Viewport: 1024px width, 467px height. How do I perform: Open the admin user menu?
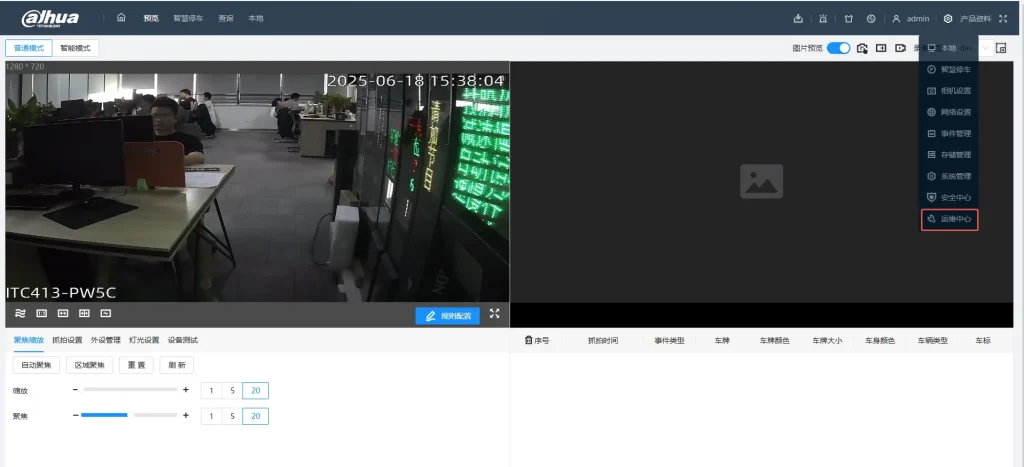pyautogui.click(x=911, y=18)
